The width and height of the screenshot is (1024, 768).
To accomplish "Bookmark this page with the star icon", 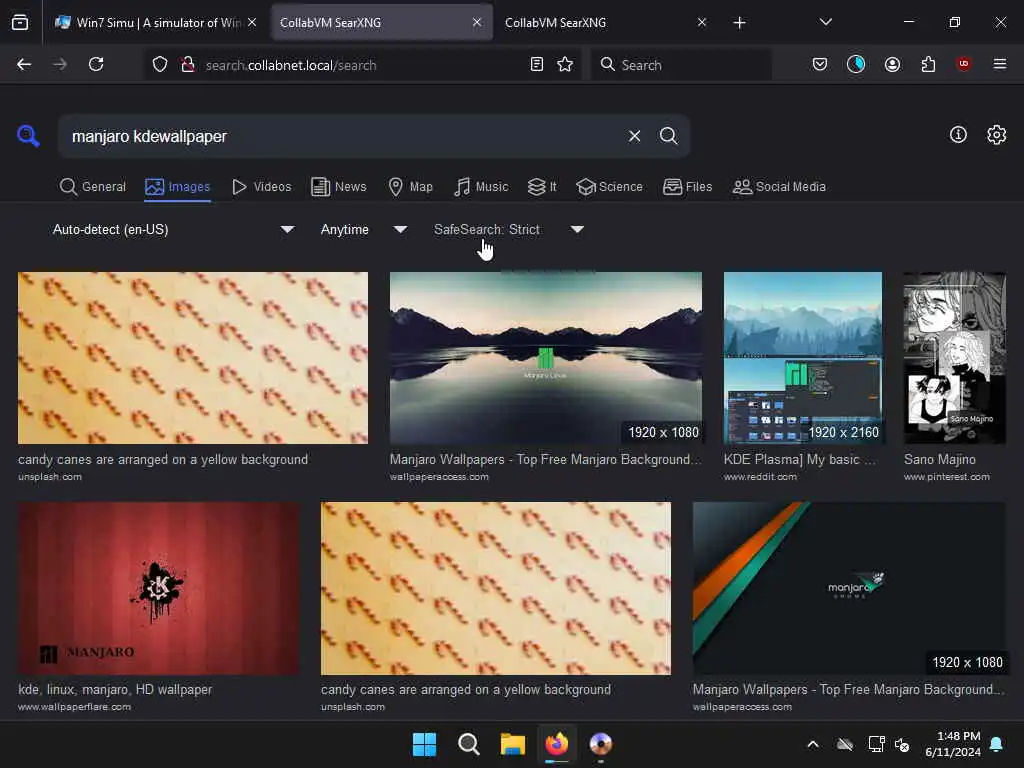I will coord(565,65).
